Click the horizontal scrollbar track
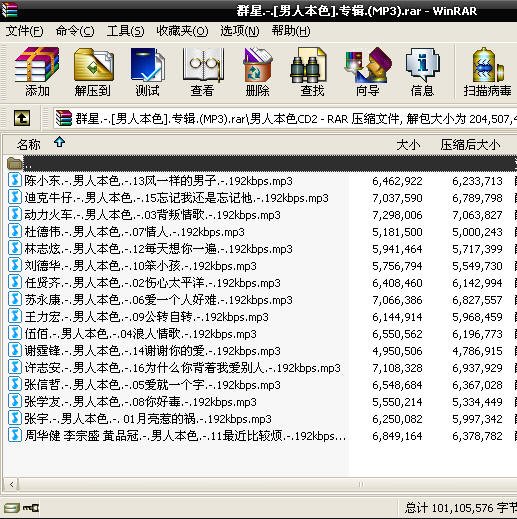The width and height of the screenshot is (517, 519). pyautogui.click(x=267, y=484)
